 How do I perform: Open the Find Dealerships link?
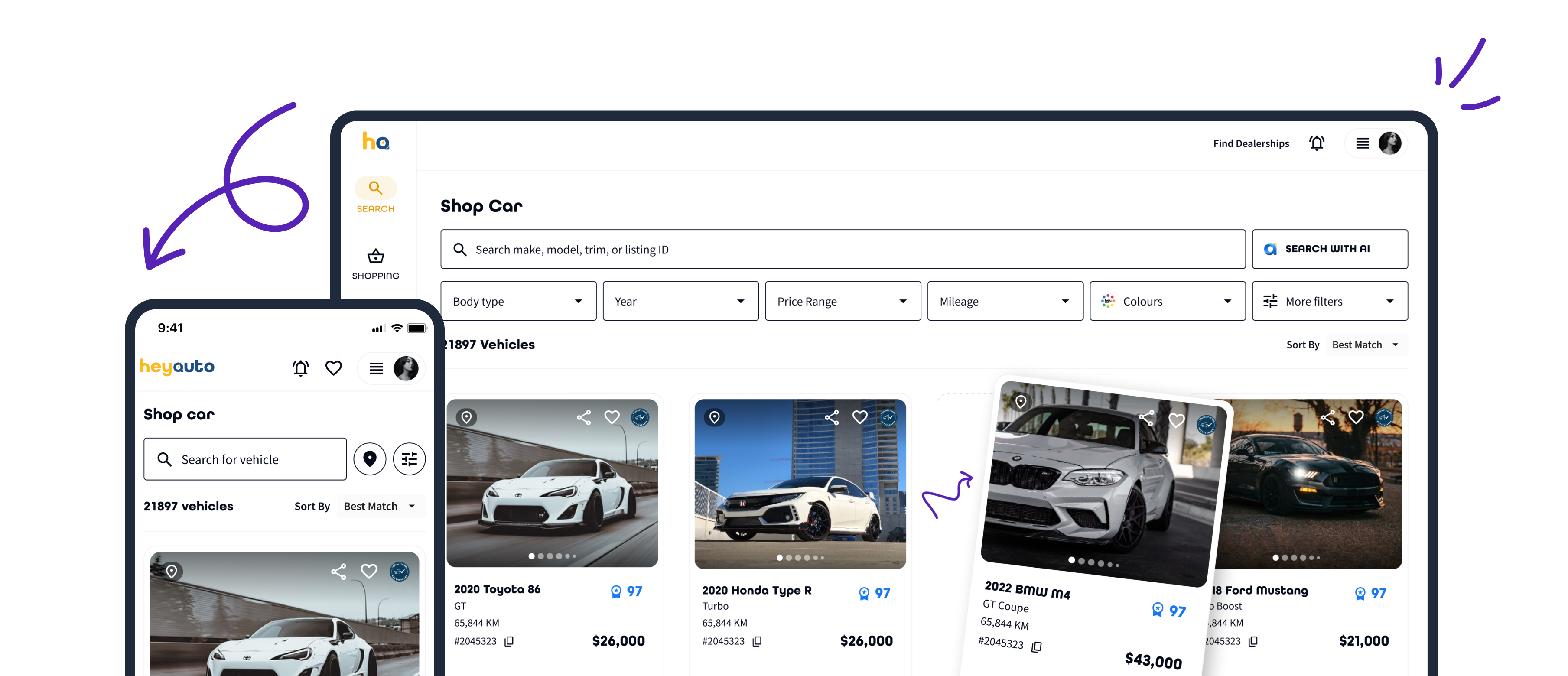point(1251,143)
